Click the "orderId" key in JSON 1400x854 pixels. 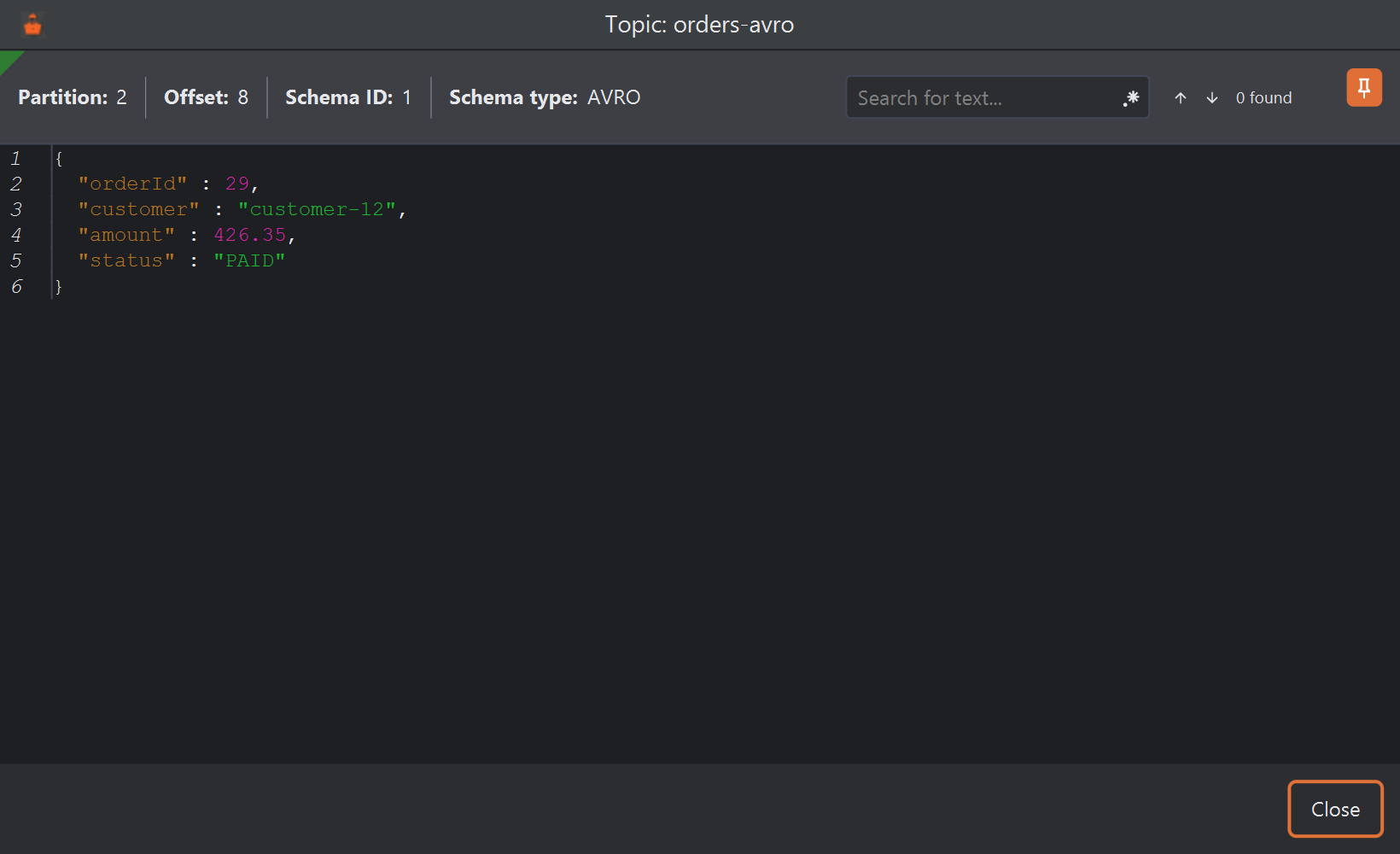132,184
